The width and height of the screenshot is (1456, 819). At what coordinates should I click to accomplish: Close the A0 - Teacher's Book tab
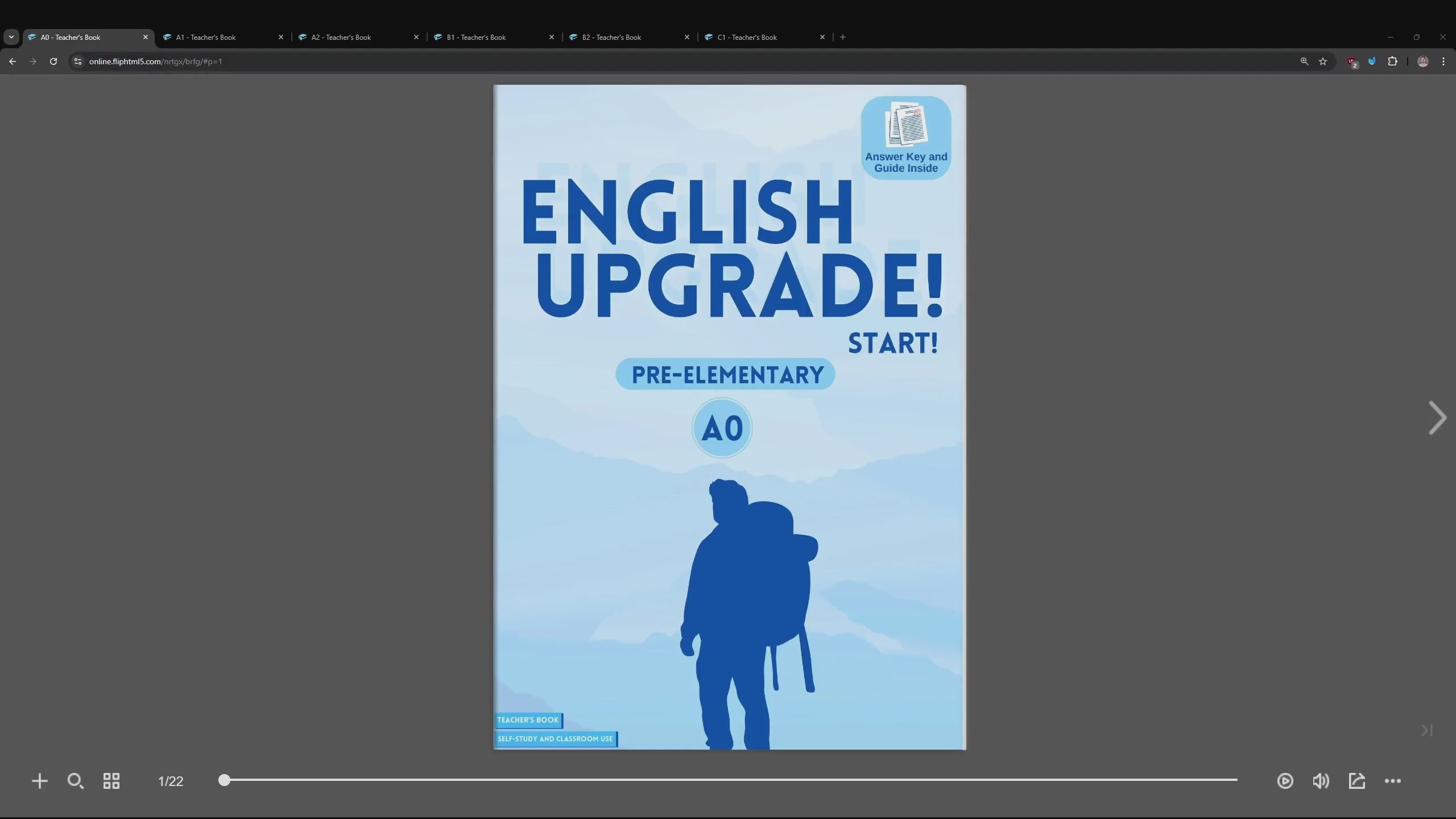coord(145,38)
